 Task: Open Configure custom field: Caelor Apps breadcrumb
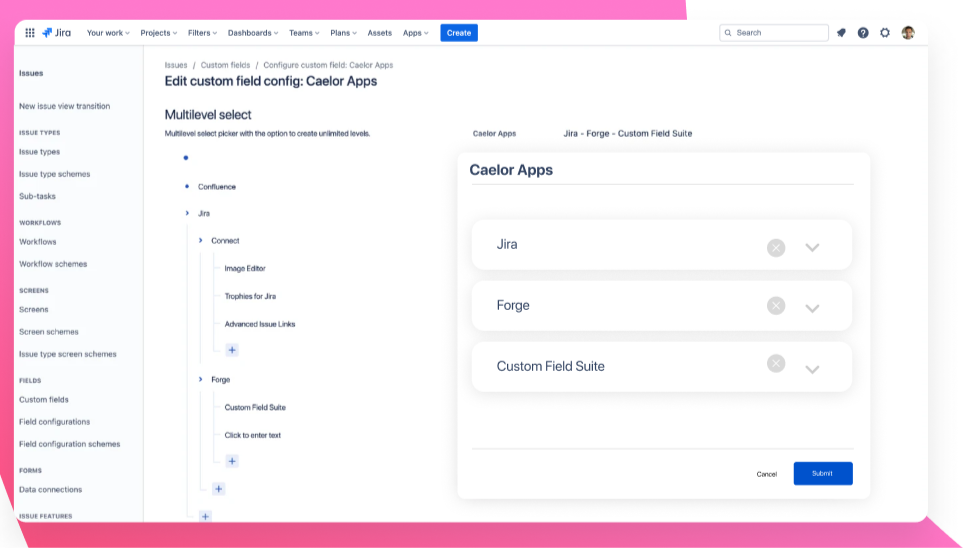tap(328, 65)
